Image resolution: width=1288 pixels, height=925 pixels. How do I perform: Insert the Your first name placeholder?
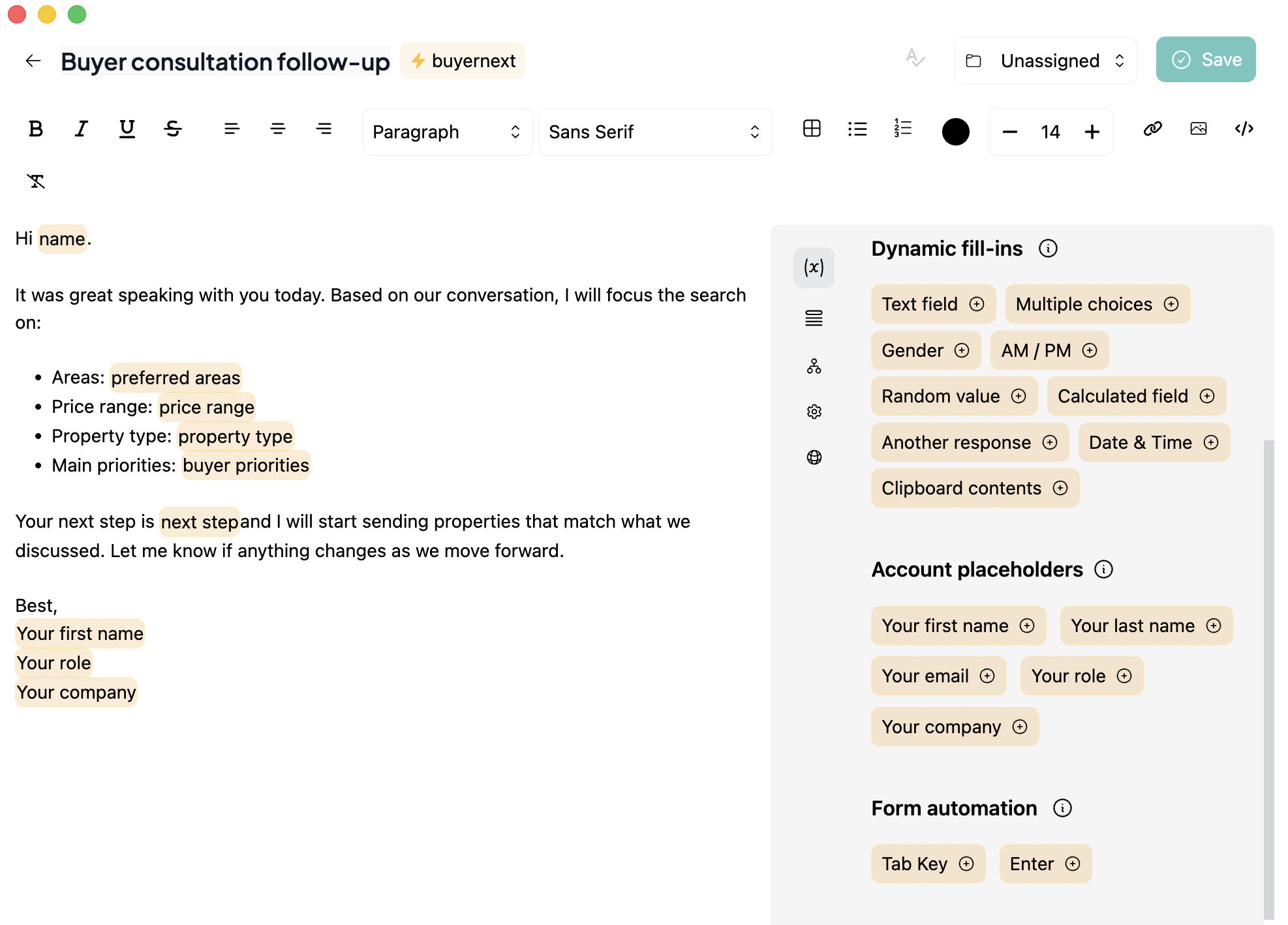[958, 626]
